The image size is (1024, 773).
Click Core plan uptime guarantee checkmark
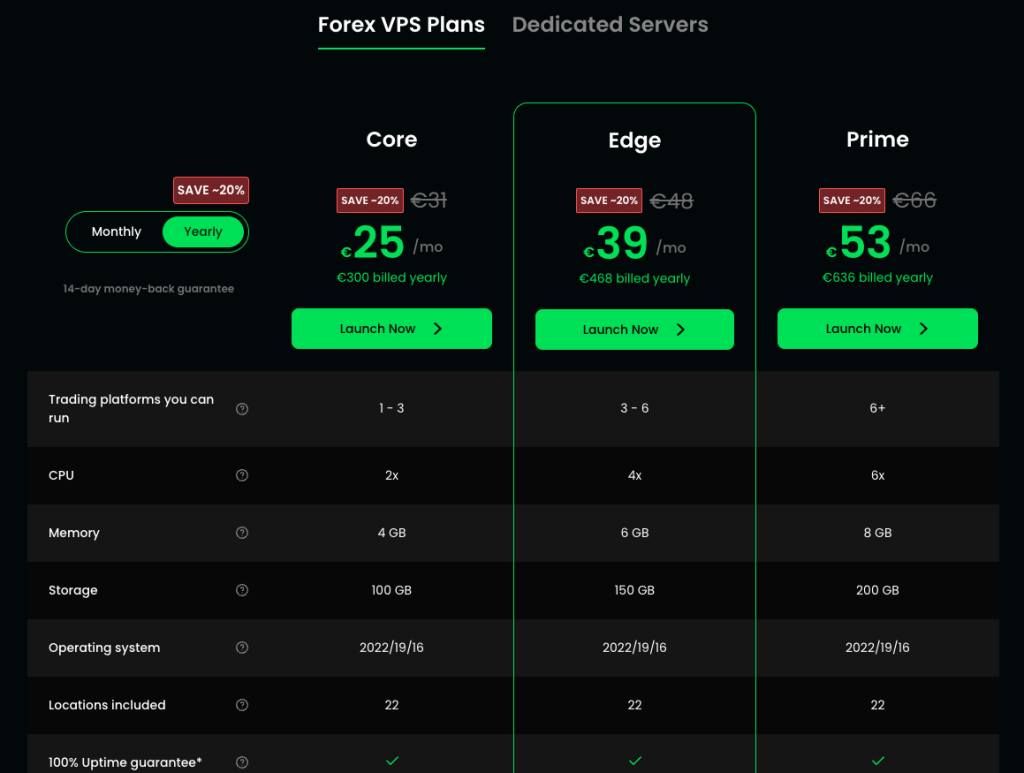[x=391, y=761]
